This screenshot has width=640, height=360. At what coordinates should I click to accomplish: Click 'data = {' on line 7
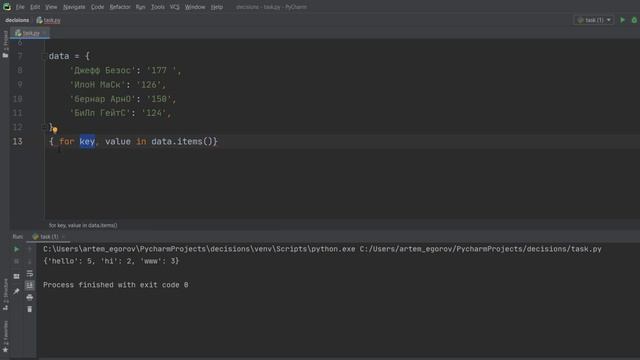point(69,56)
